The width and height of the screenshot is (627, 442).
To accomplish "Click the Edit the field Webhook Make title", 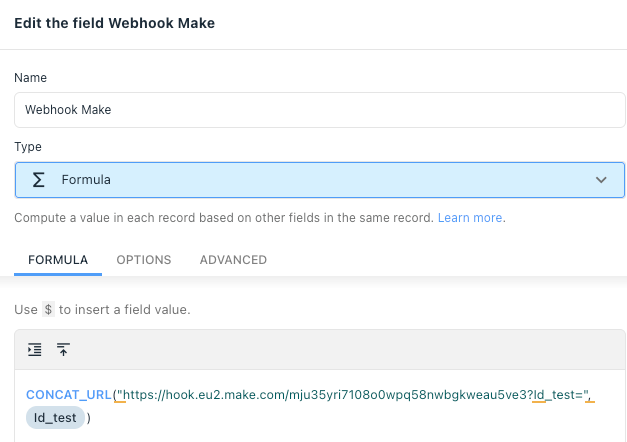I will (115, 23).
